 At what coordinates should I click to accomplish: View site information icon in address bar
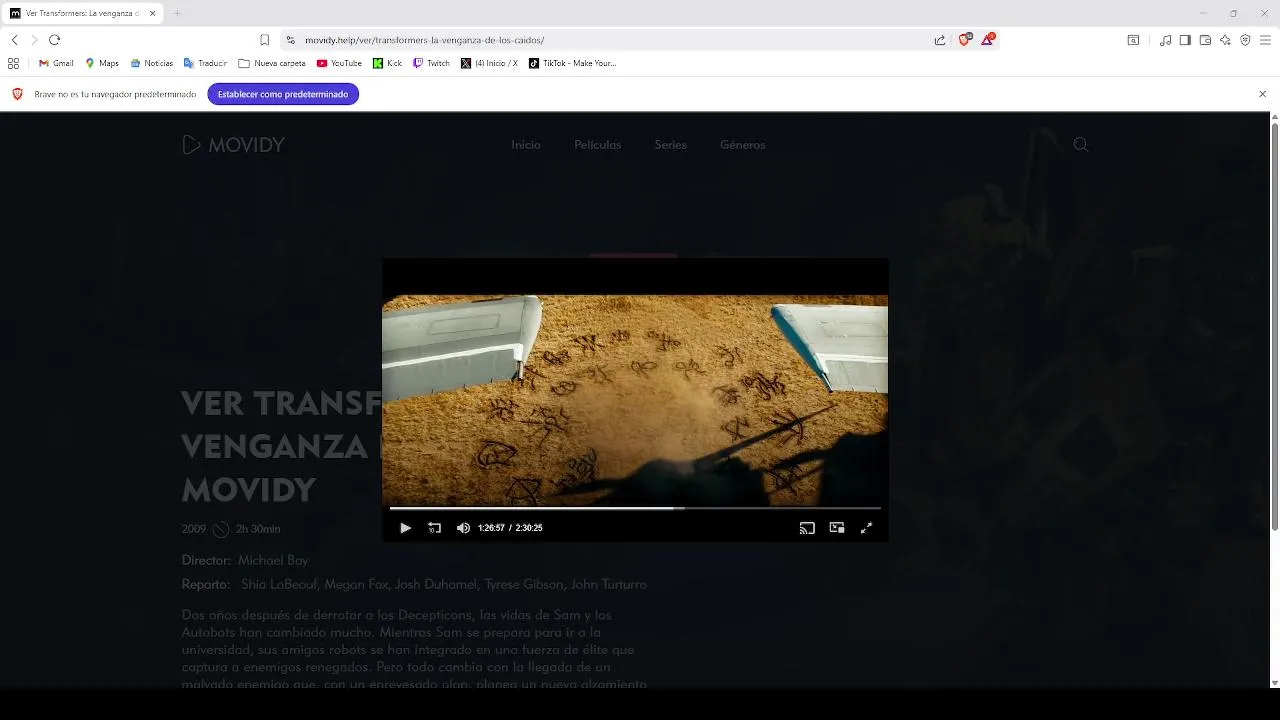290,40
